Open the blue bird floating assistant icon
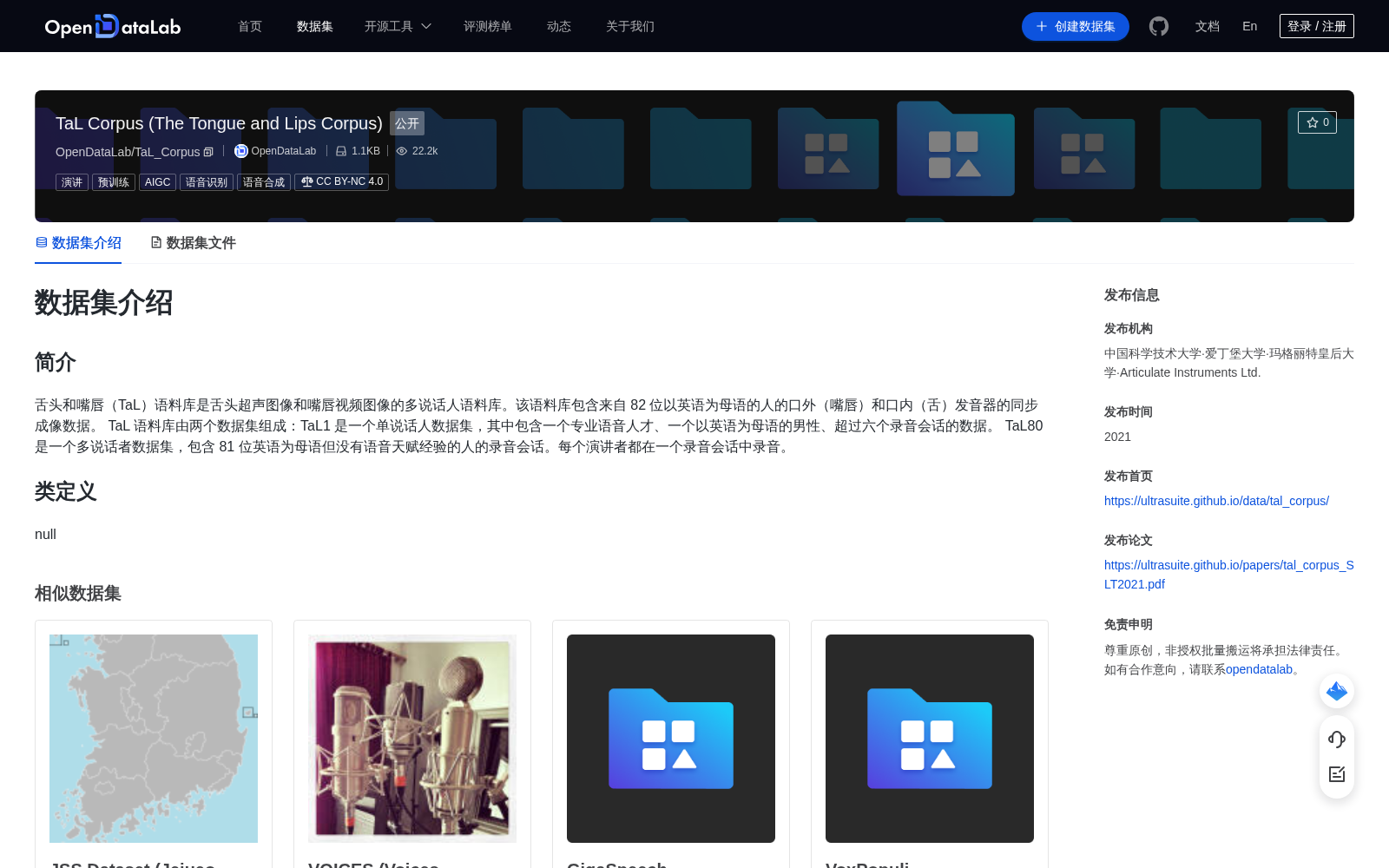This screenshot has height=868, width=1389. click(x=1337, y=691)
